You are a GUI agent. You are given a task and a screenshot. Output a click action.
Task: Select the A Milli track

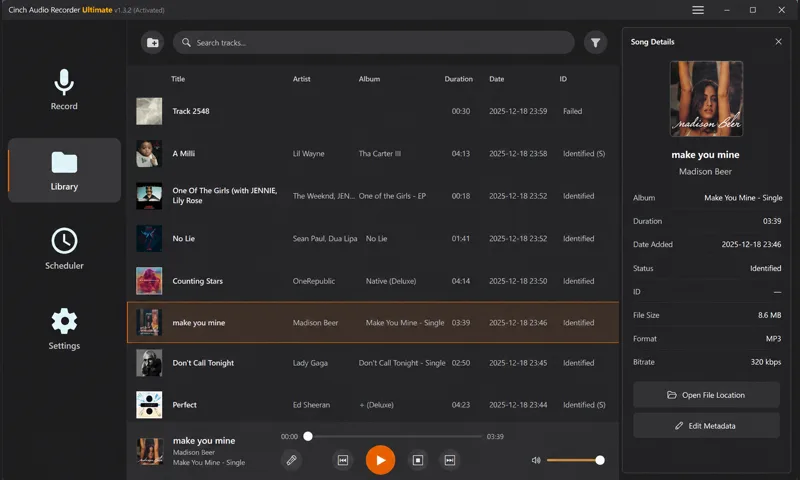click(373, 154)
